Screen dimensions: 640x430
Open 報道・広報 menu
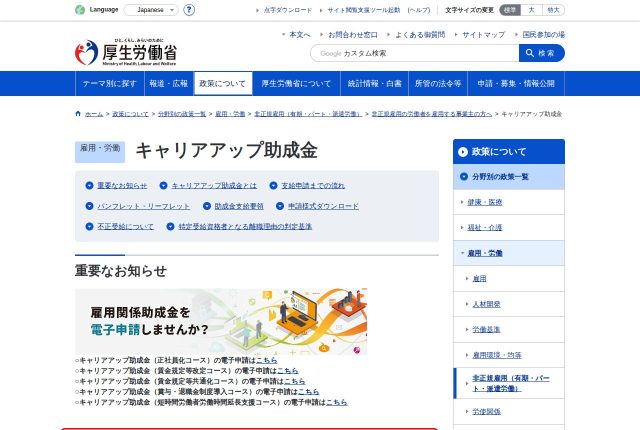pos(169,84)
